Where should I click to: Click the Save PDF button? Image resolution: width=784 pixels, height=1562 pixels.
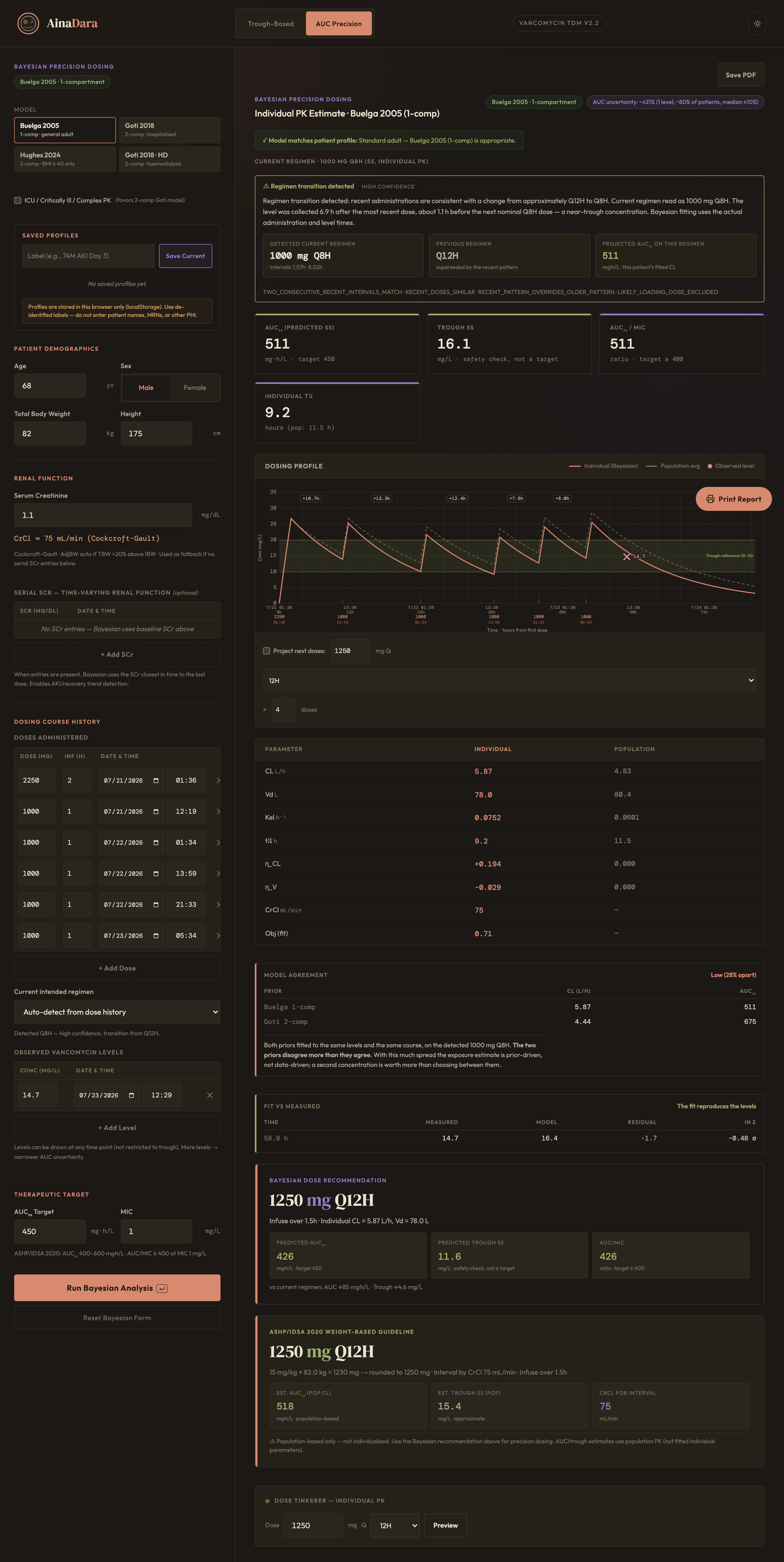point(740,75)
